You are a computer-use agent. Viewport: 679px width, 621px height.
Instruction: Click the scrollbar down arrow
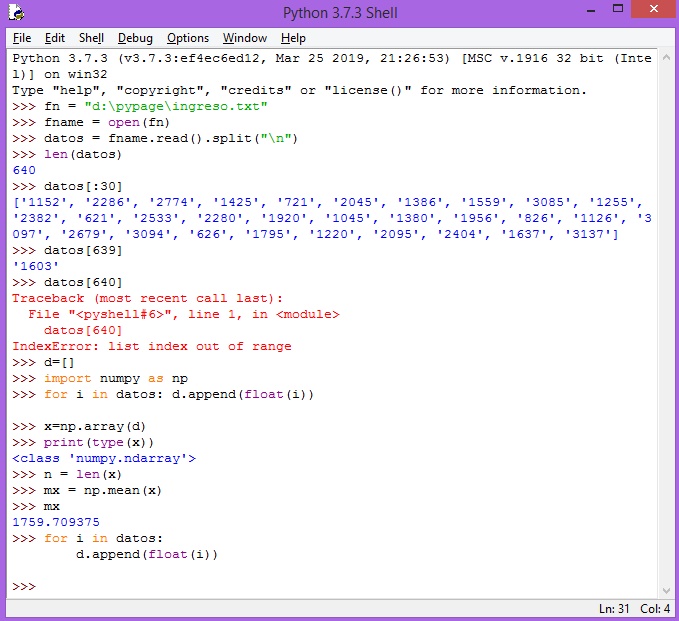point(666,591)
